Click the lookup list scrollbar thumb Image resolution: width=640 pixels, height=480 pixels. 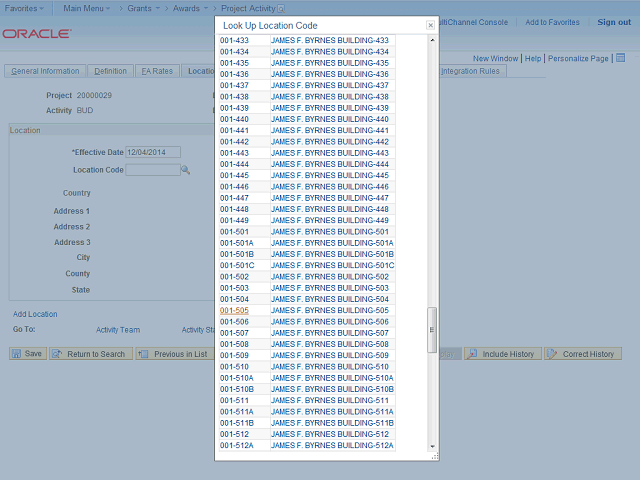432,330
